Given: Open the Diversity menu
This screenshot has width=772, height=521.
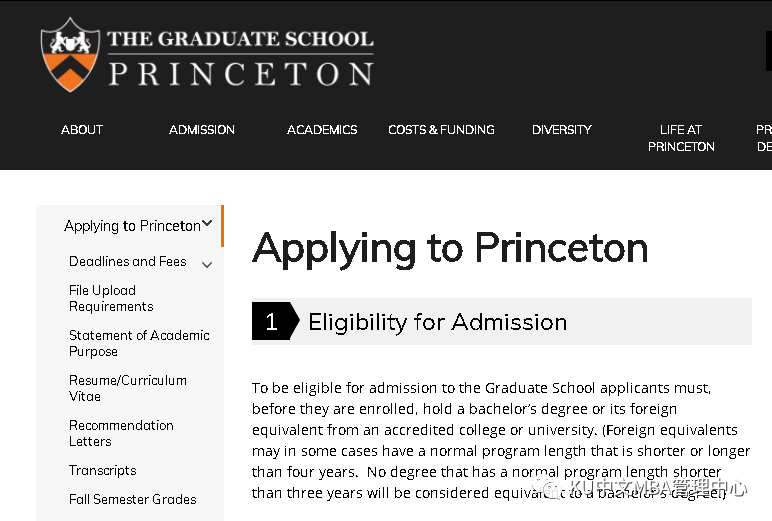Looking at the screenshot, I should coord(562,129).
